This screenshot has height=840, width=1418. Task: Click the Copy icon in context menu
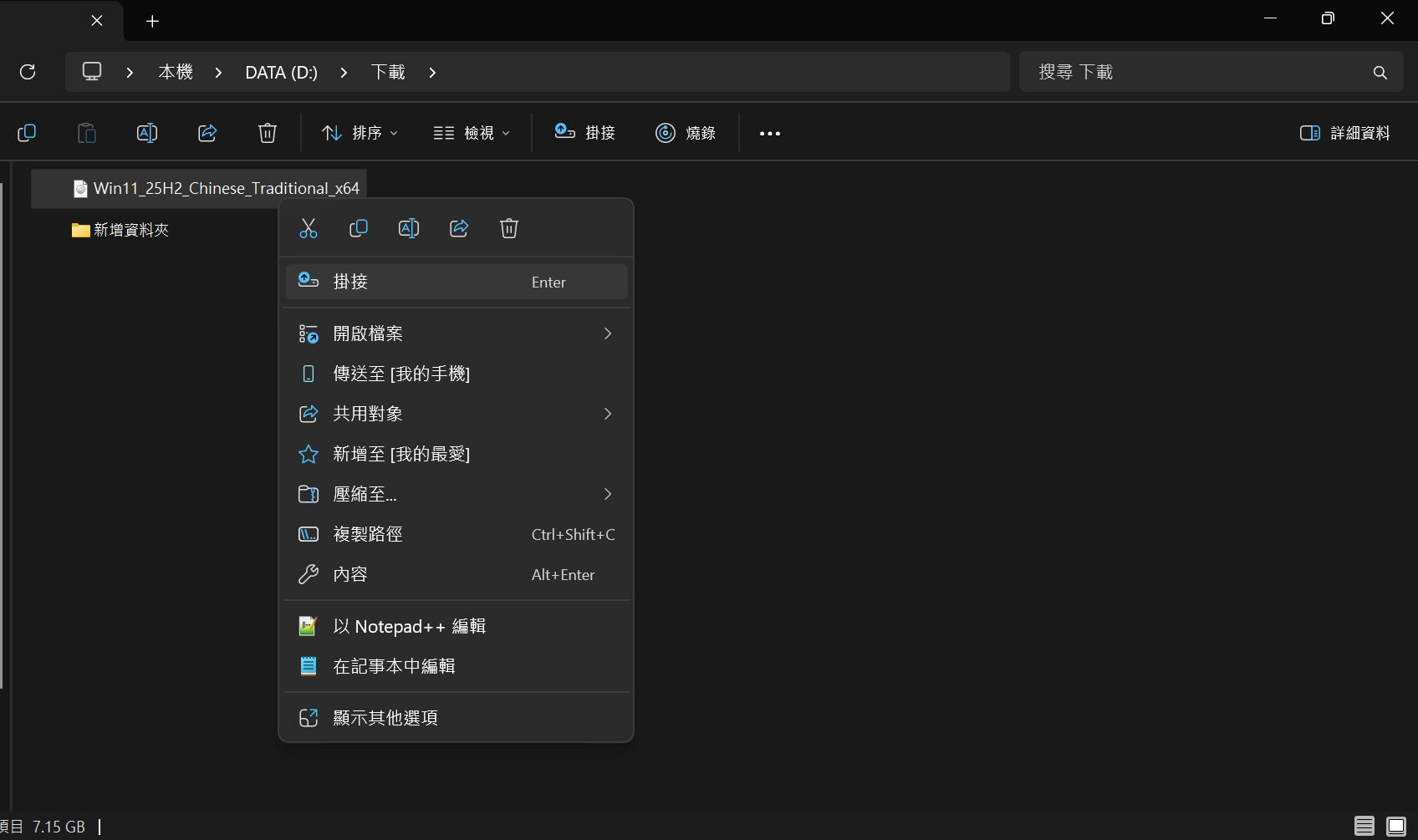[359, 228]
